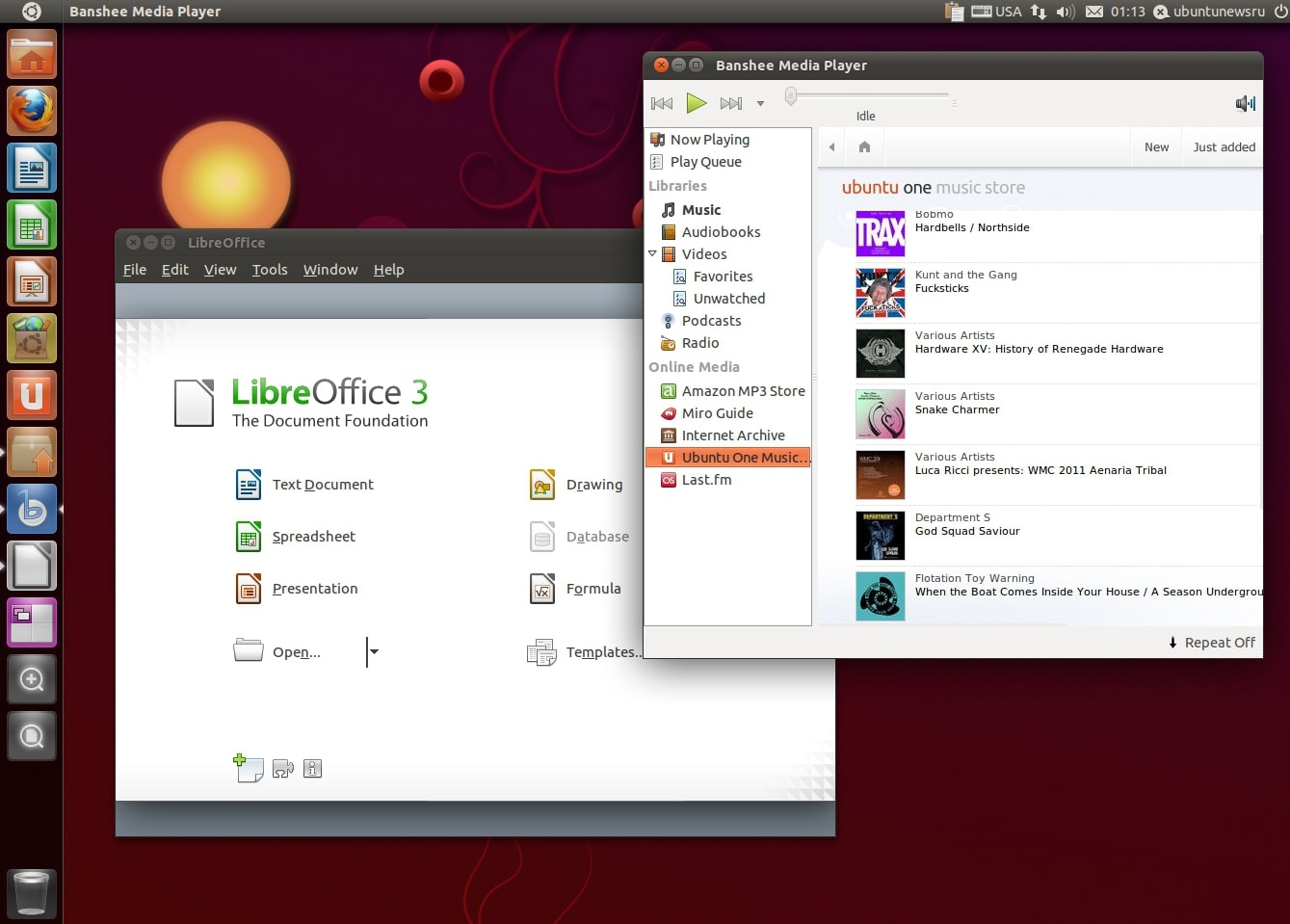This screenshot has height=924, width=1290.
Task: Create a new Text Document
Action: tap(304, 485)
